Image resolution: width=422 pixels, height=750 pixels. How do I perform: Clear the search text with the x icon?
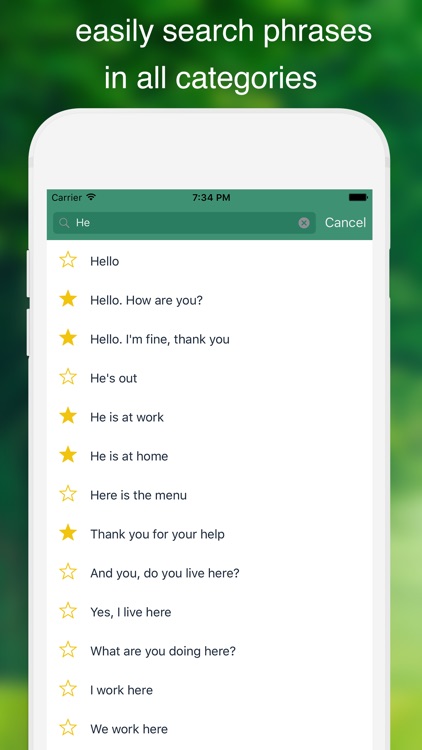click(304, 223)
